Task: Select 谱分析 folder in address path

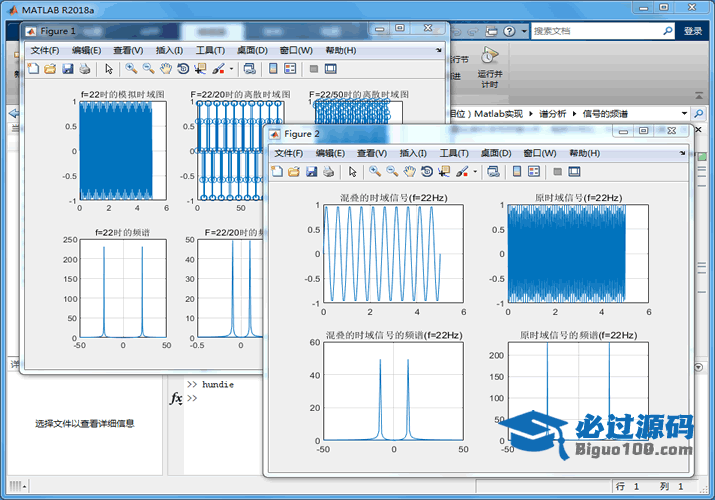Action: pos(553,113)
